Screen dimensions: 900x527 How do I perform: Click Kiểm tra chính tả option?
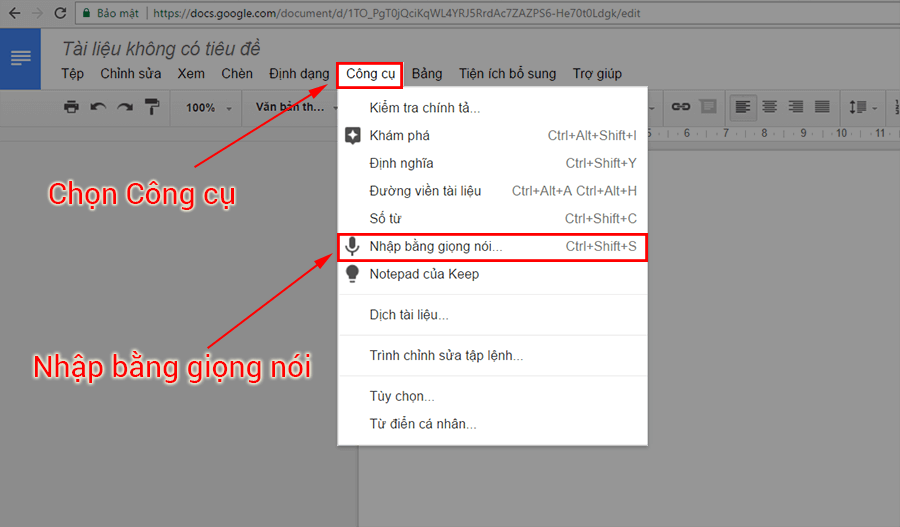[425, 108]
